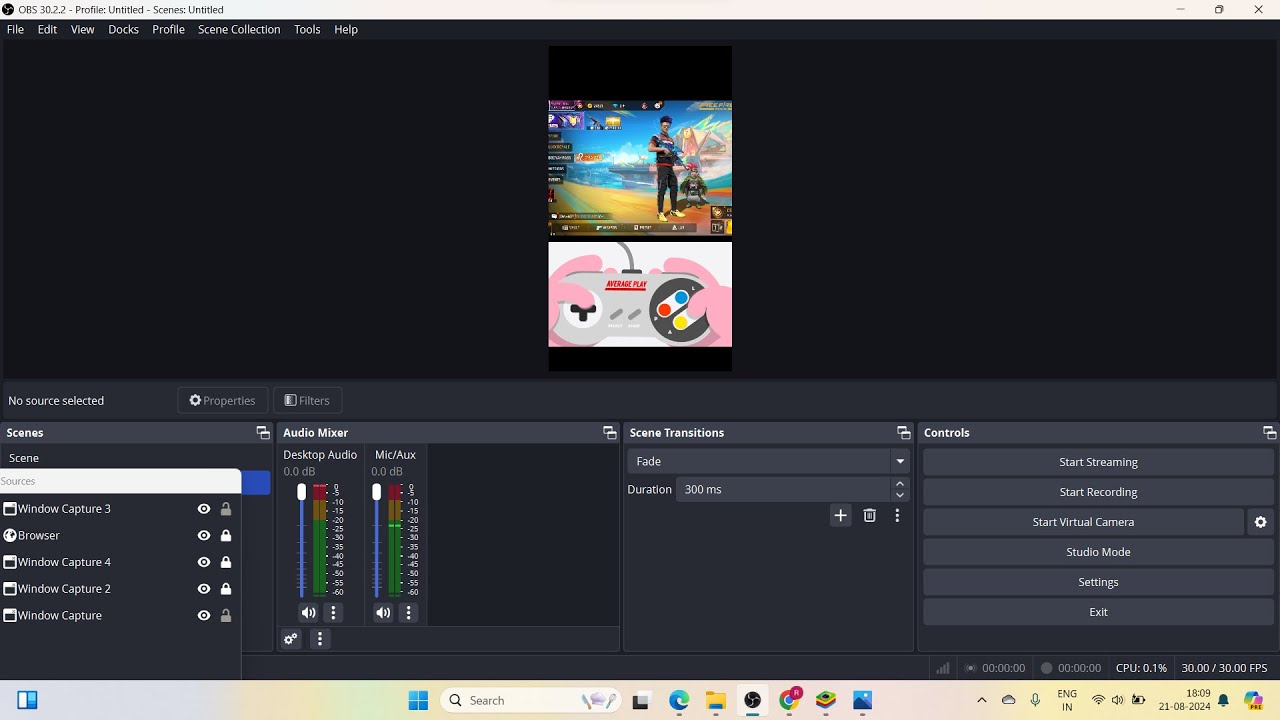Select the Browser source row
The height and width of the screenshot is (720, 1280).
click(x=120, y=536)
